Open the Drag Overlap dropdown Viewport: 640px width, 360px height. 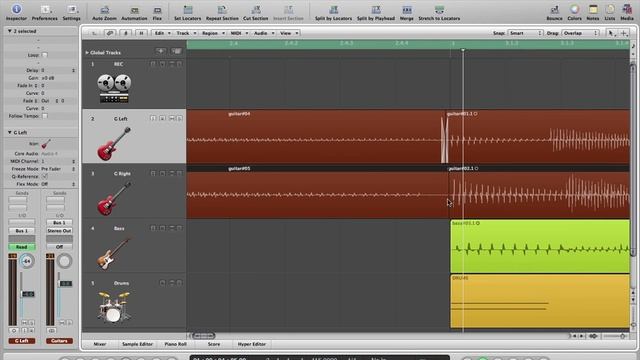(x=580, y=33)
